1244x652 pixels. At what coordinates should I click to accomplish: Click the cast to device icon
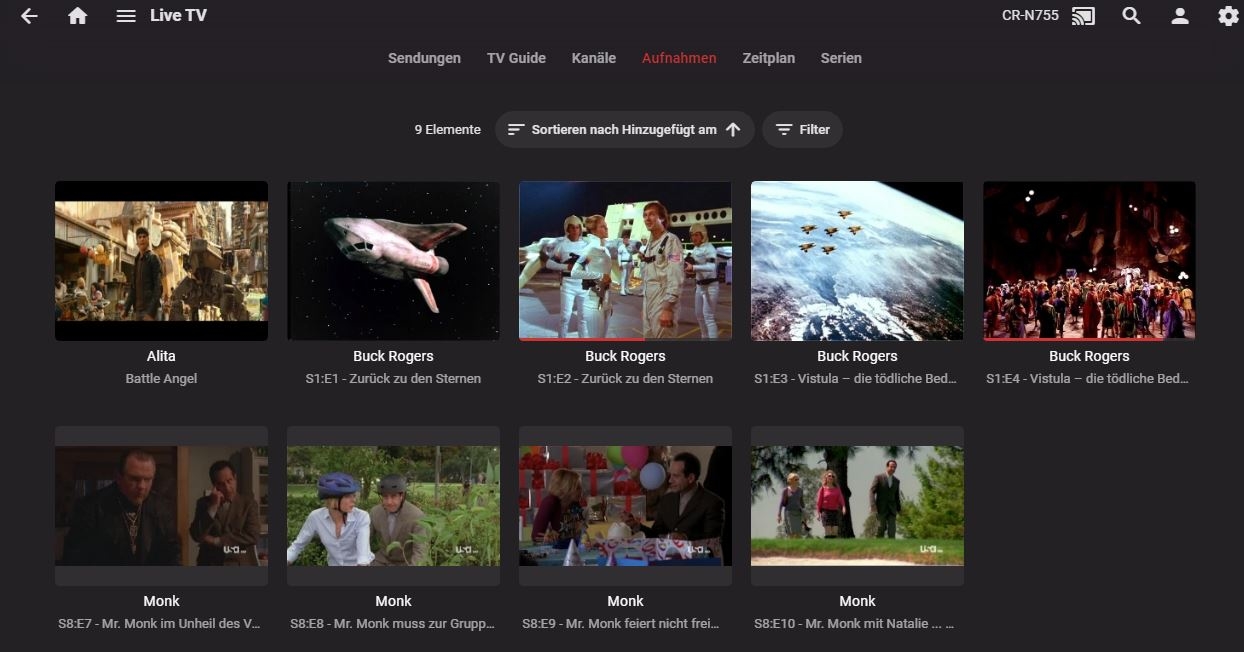tap(1083, 16)
